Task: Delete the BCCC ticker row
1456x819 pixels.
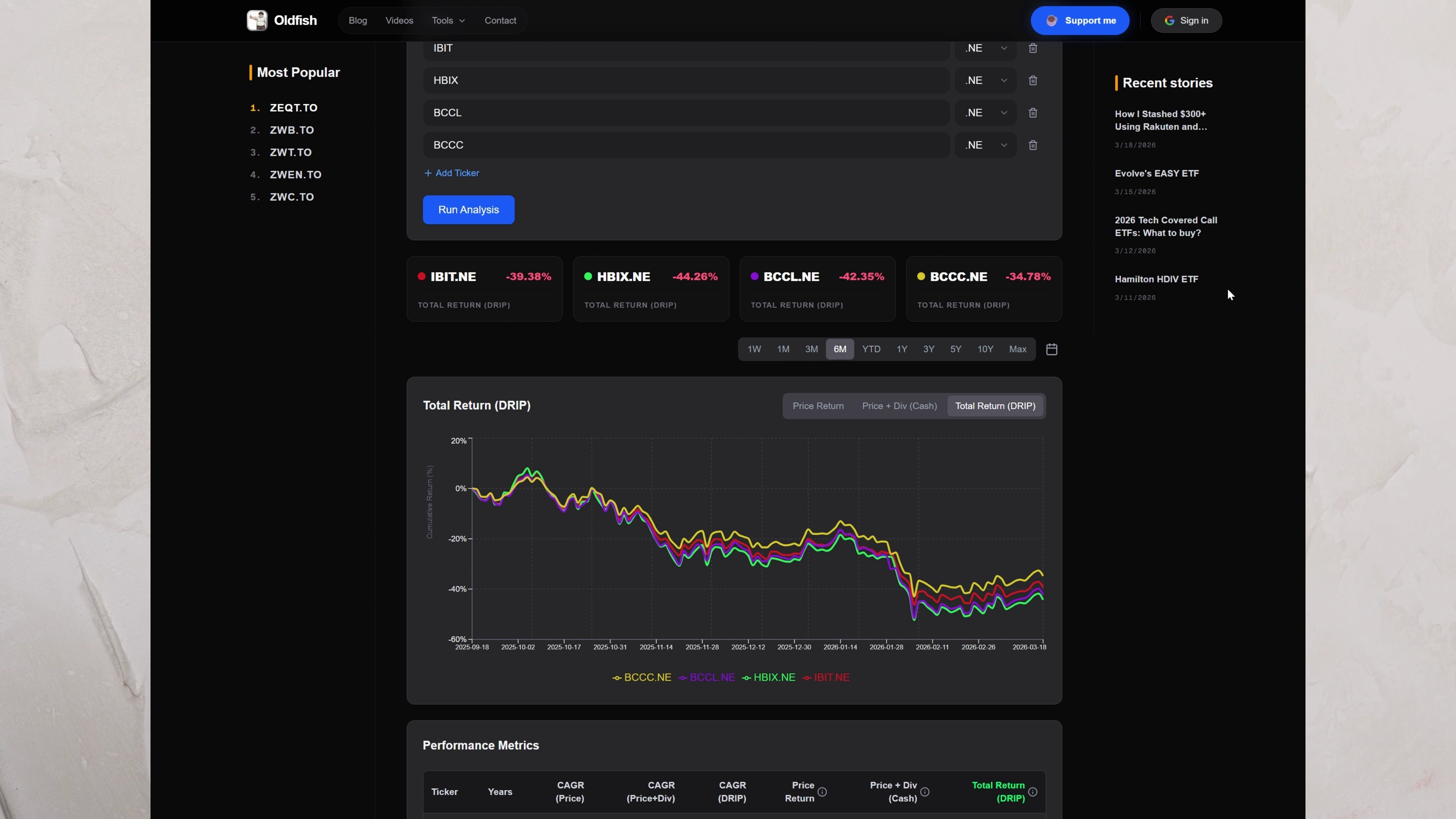Action: [1032, 145]
